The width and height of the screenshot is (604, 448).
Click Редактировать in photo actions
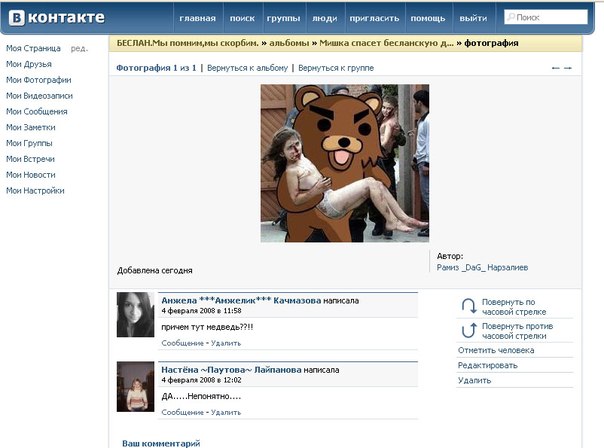(x=487, y=366)
